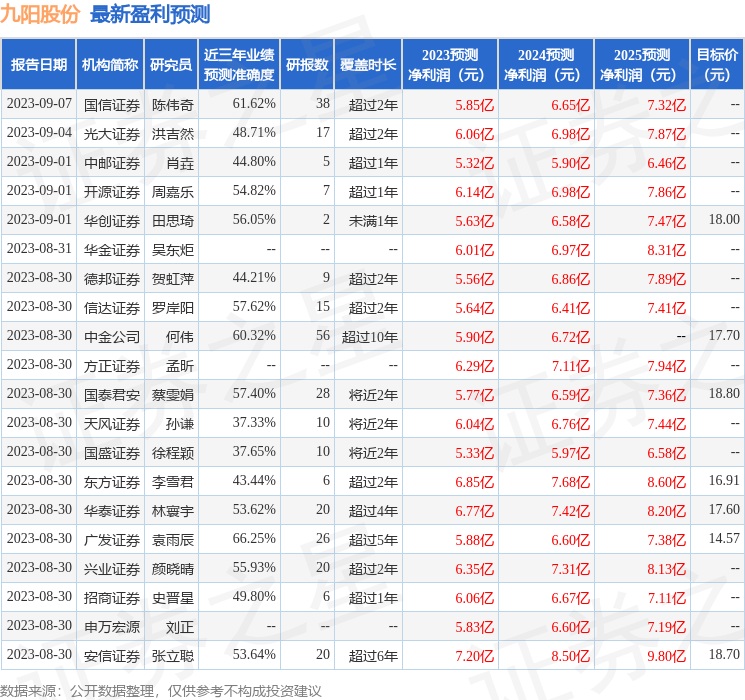This screenshot has height=700, width=745.
Task: Click the 广发证券 institution cell
Action: 112,540
